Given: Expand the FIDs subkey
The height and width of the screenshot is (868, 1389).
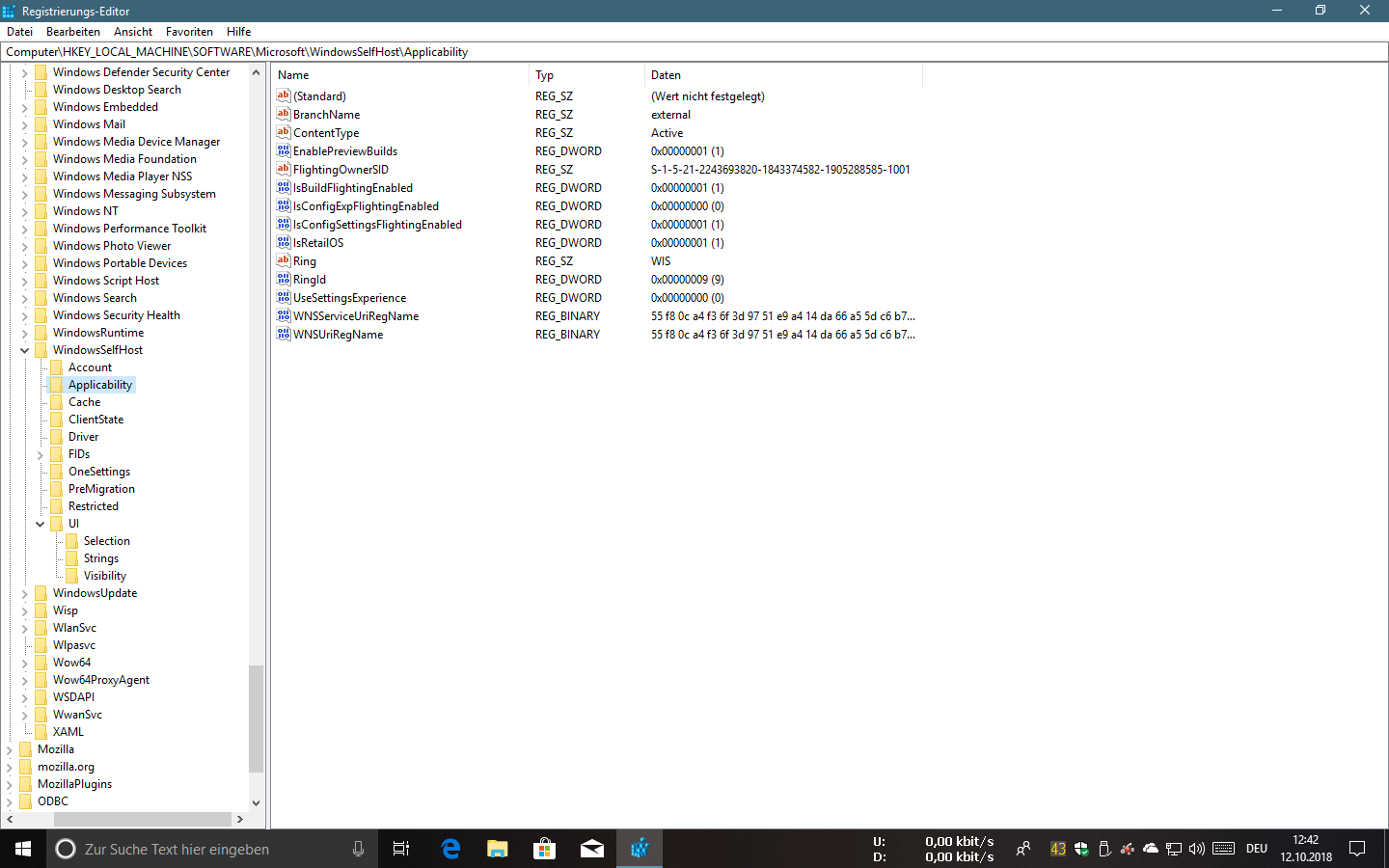Looking at the screenshot, I should (40, 454).
